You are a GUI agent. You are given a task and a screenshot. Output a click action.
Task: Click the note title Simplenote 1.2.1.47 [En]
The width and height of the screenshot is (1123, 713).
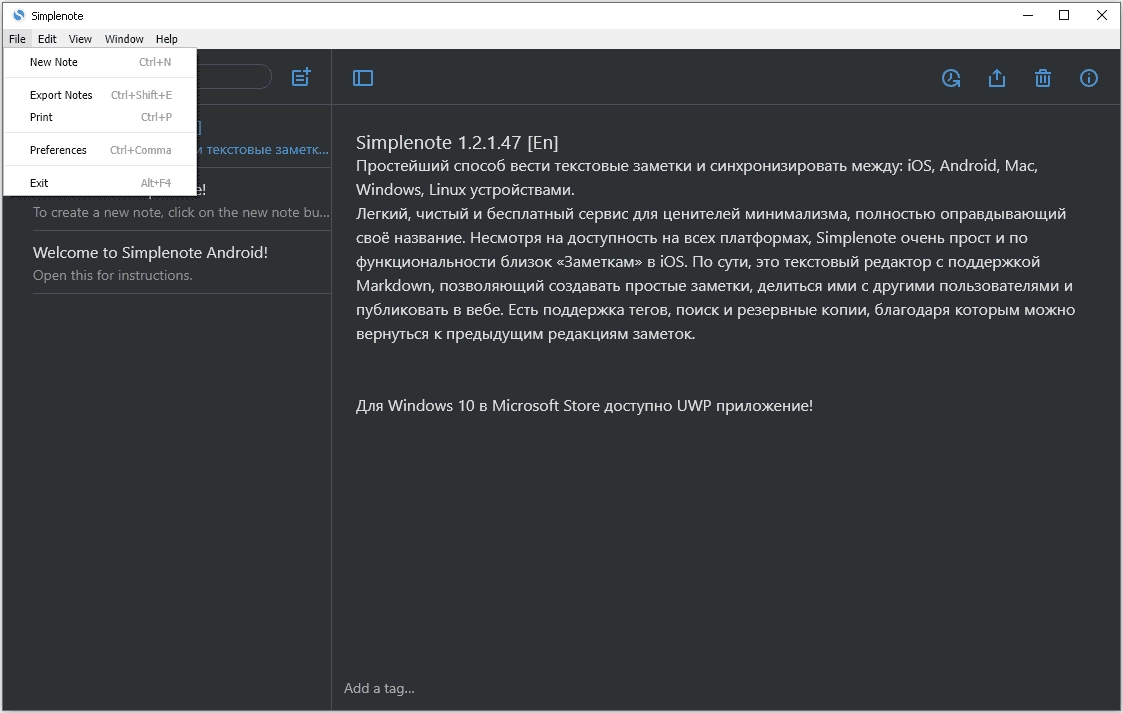click(457, 142)
